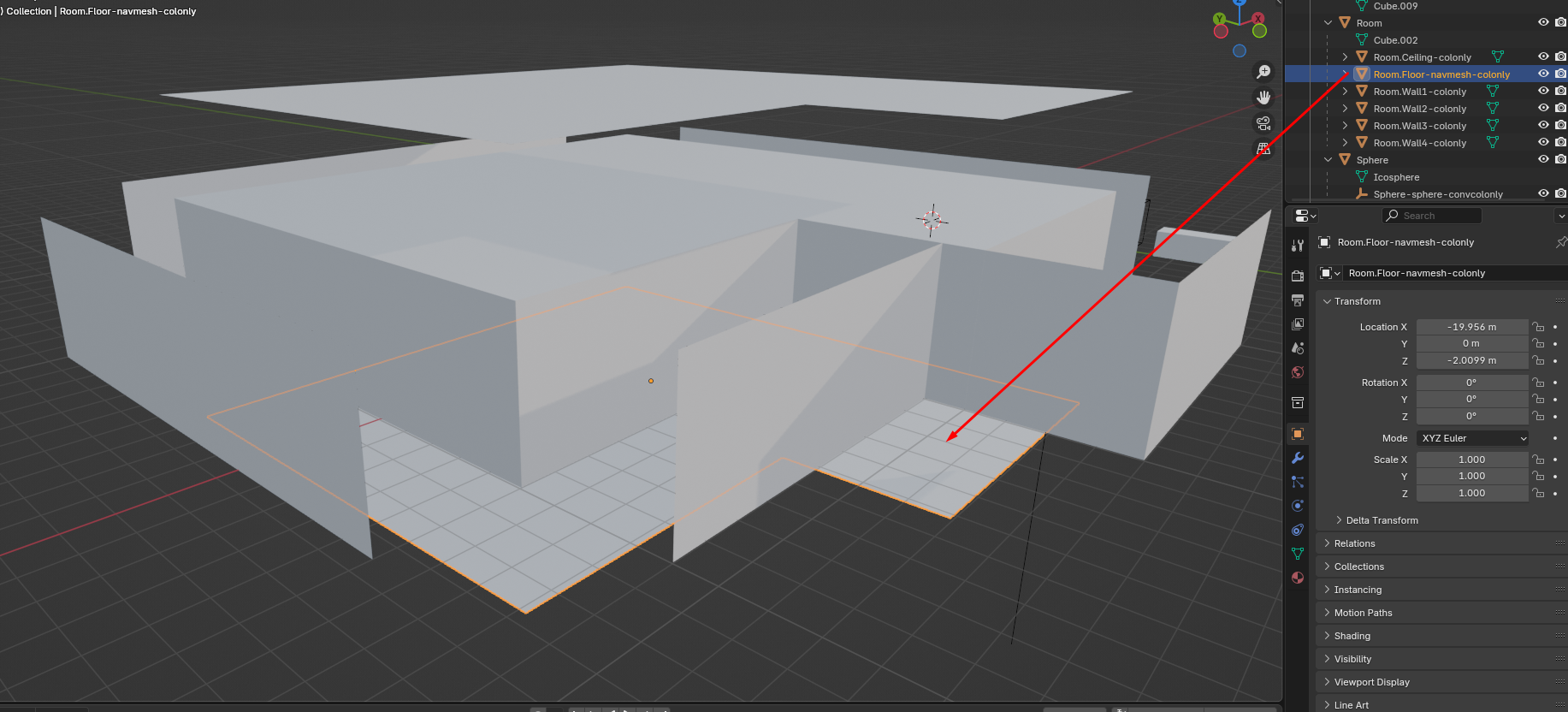
Task: Open the Output properties tab
Action: pyautogui.click(x=1298, y=300)
